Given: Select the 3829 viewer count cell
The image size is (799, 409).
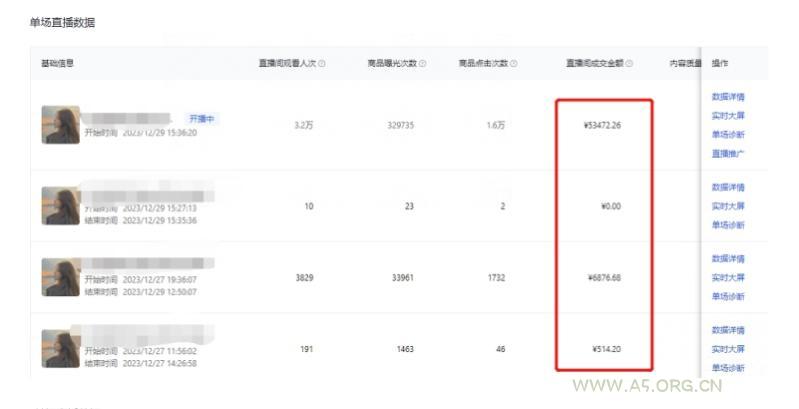Looking at the screenshot, I should tap(304, 278).
